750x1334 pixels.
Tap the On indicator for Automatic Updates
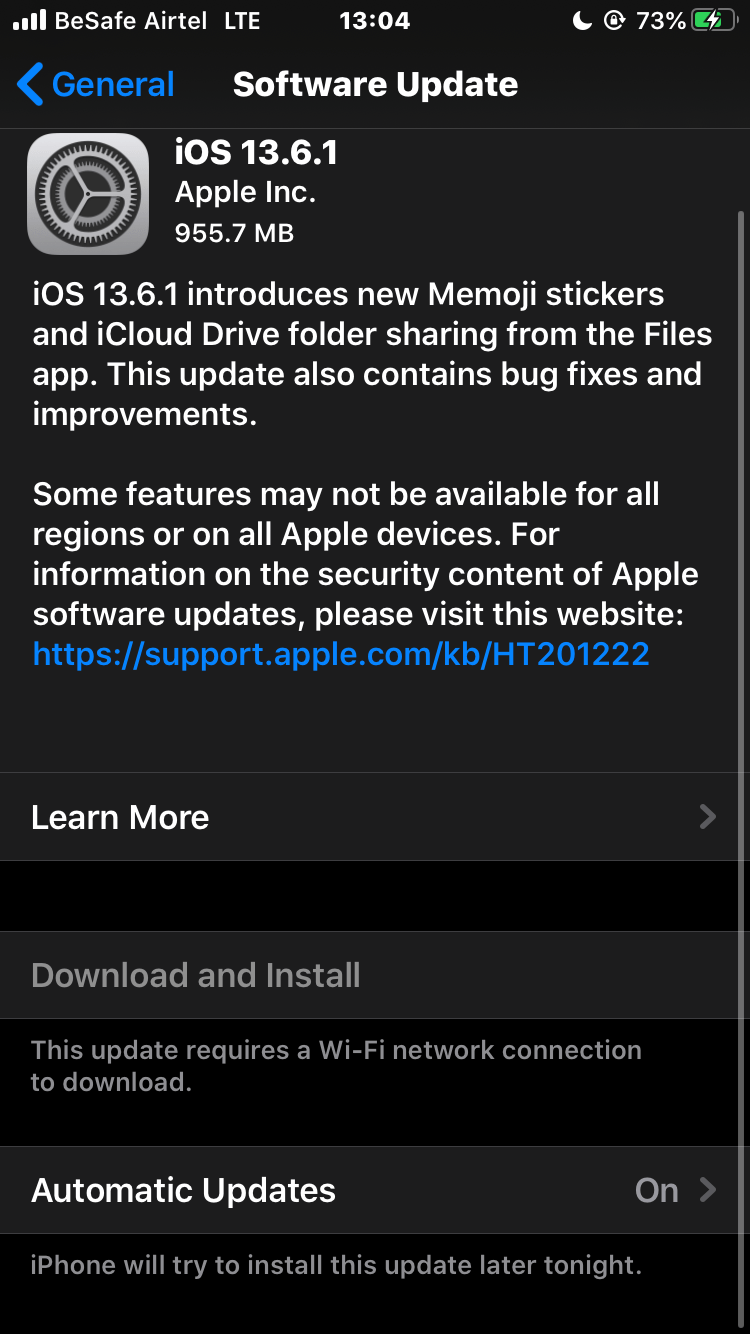656,1190
